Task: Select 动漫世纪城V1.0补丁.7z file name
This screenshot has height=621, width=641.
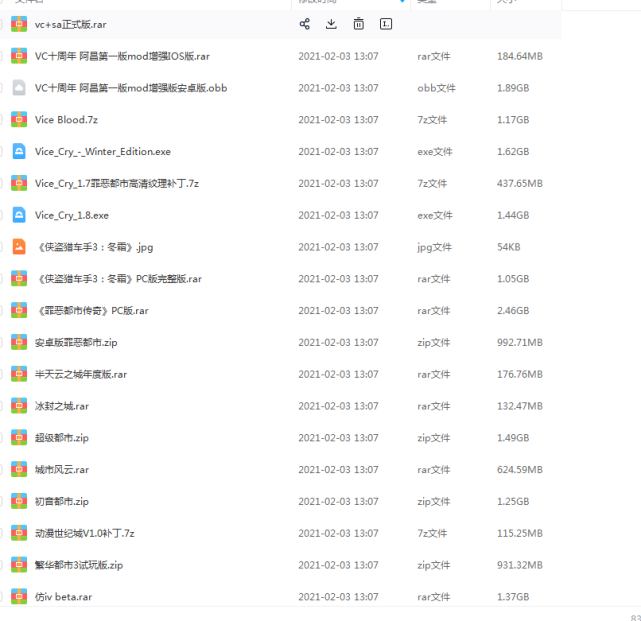Action: [85, 534]
